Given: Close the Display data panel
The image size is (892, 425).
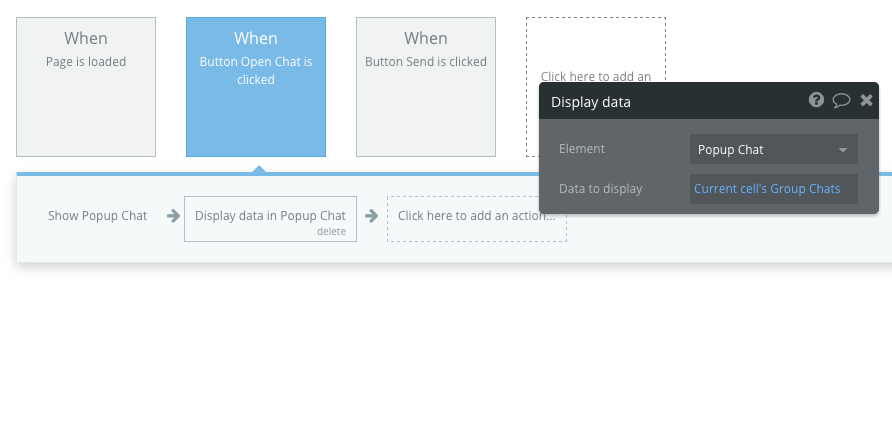Looking at the screenshot, I should tap(866, 100).
